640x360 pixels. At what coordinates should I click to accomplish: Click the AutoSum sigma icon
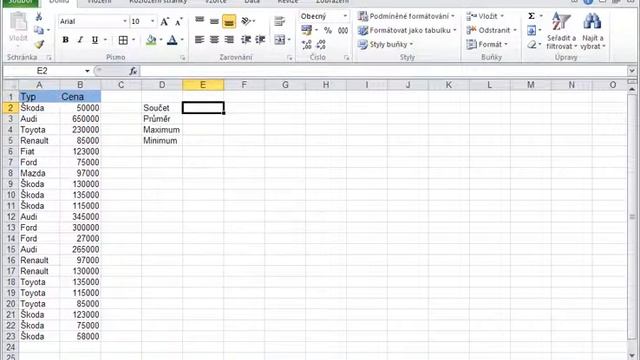click(x=531, y=16)
